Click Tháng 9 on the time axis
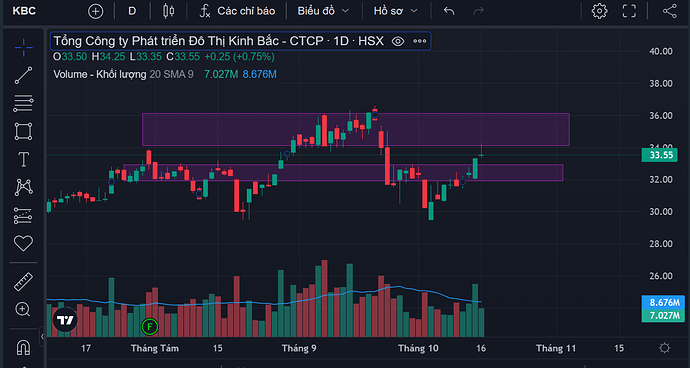This screenshot has width=690, height=368. [299, 348]
